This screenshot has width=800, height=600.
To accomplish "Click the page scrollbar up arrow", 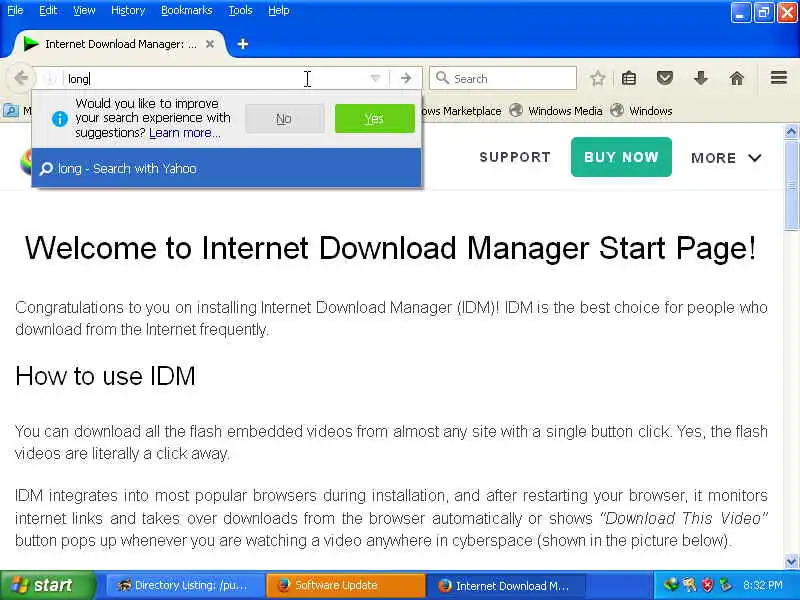I will pos(791,132).
